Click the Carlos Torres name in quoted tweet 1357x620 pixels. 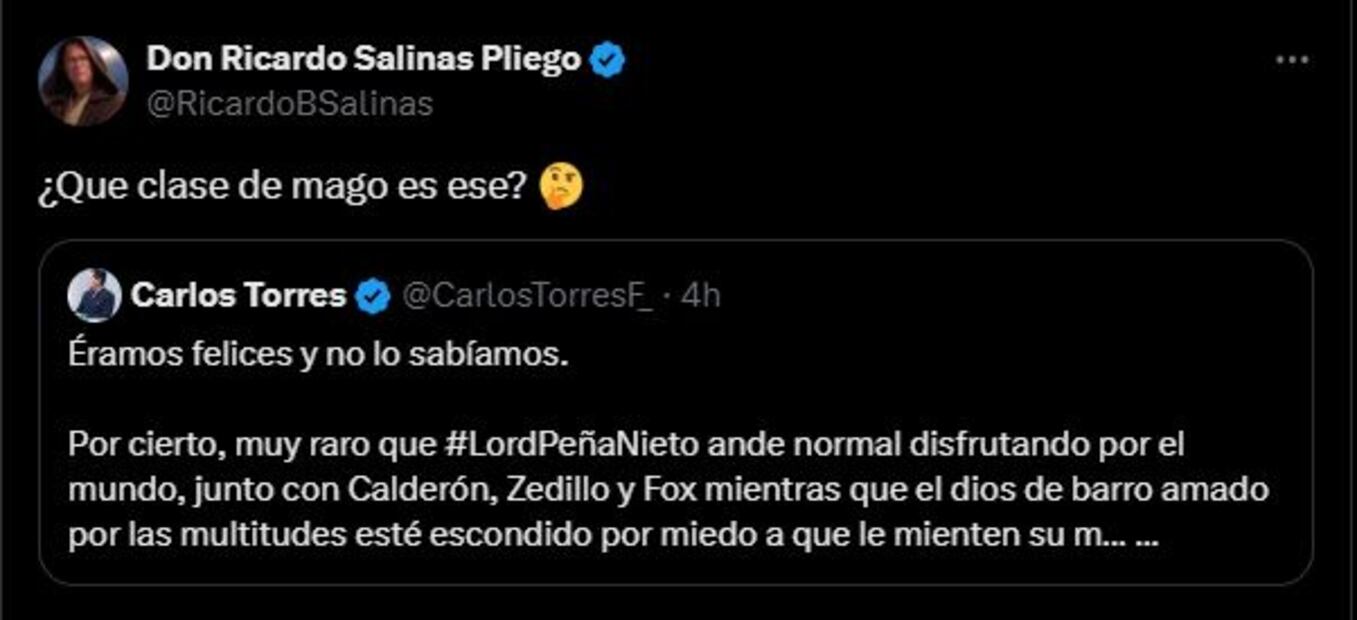pos(238,296)
